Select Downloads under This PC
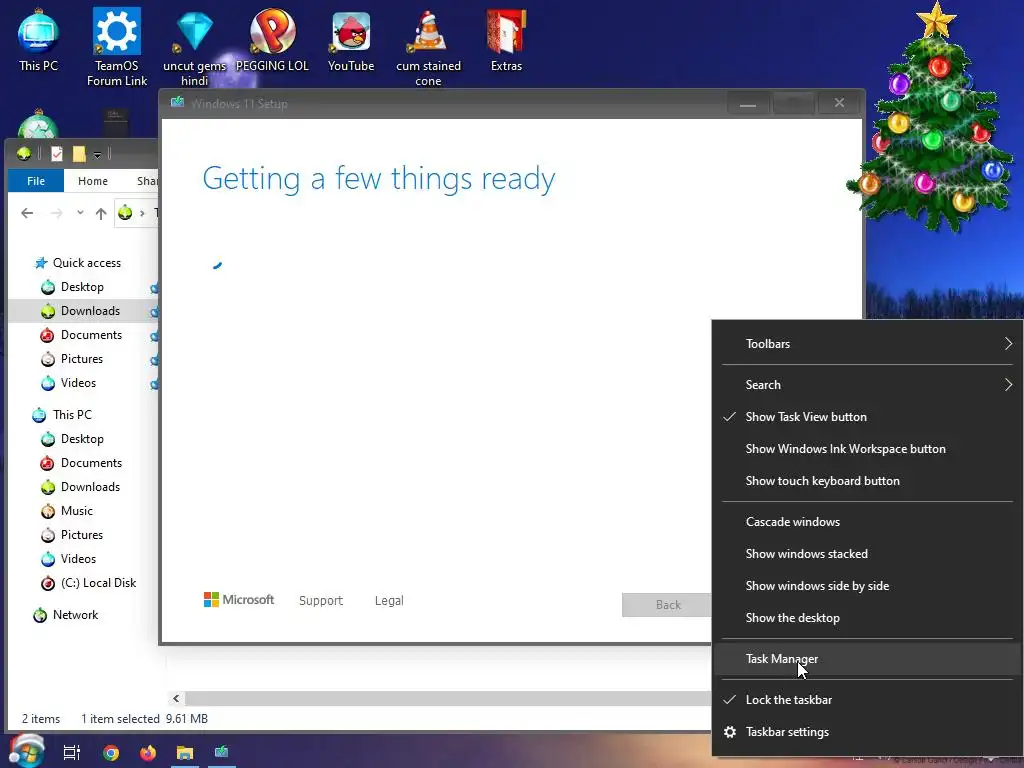Viewport: 1024px width, 768px height. (82, 487)
